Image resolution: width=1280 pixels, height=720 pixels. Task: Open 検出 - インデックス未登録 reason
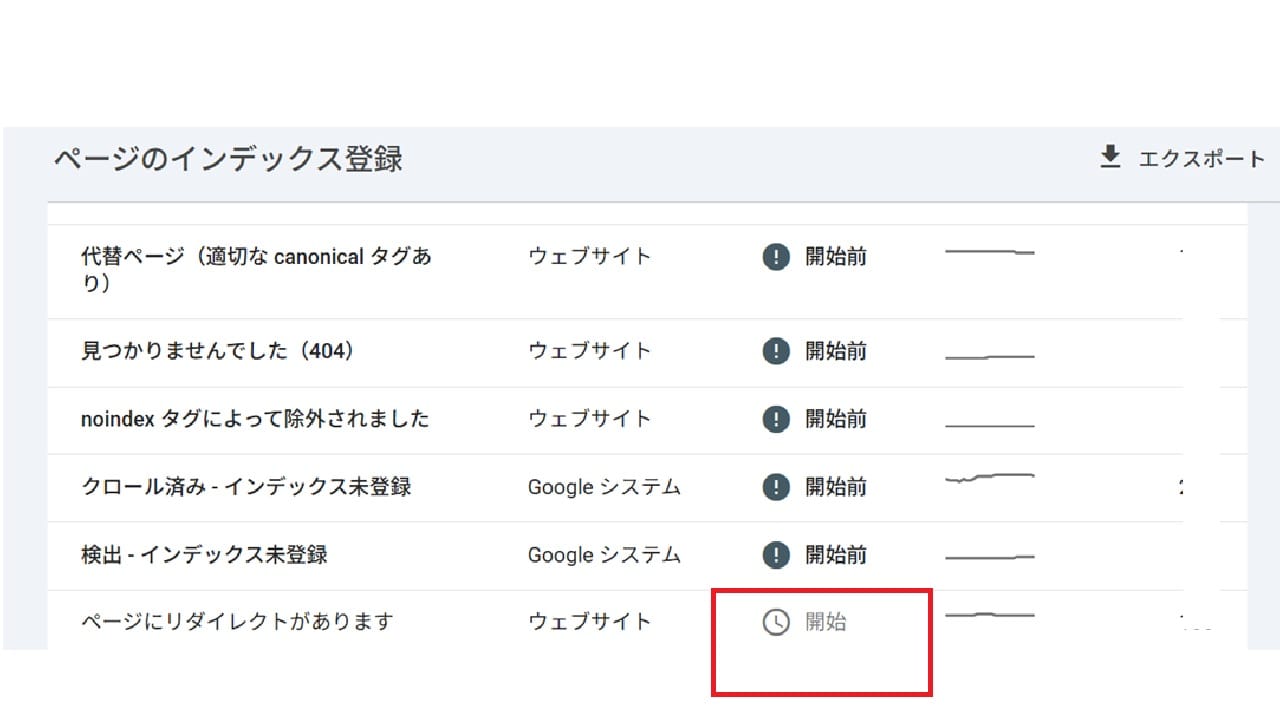pos(204,555)
